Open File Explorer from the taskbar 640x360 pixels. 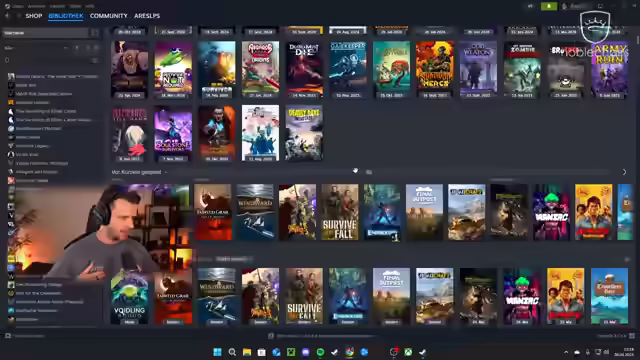click(247, 352)
